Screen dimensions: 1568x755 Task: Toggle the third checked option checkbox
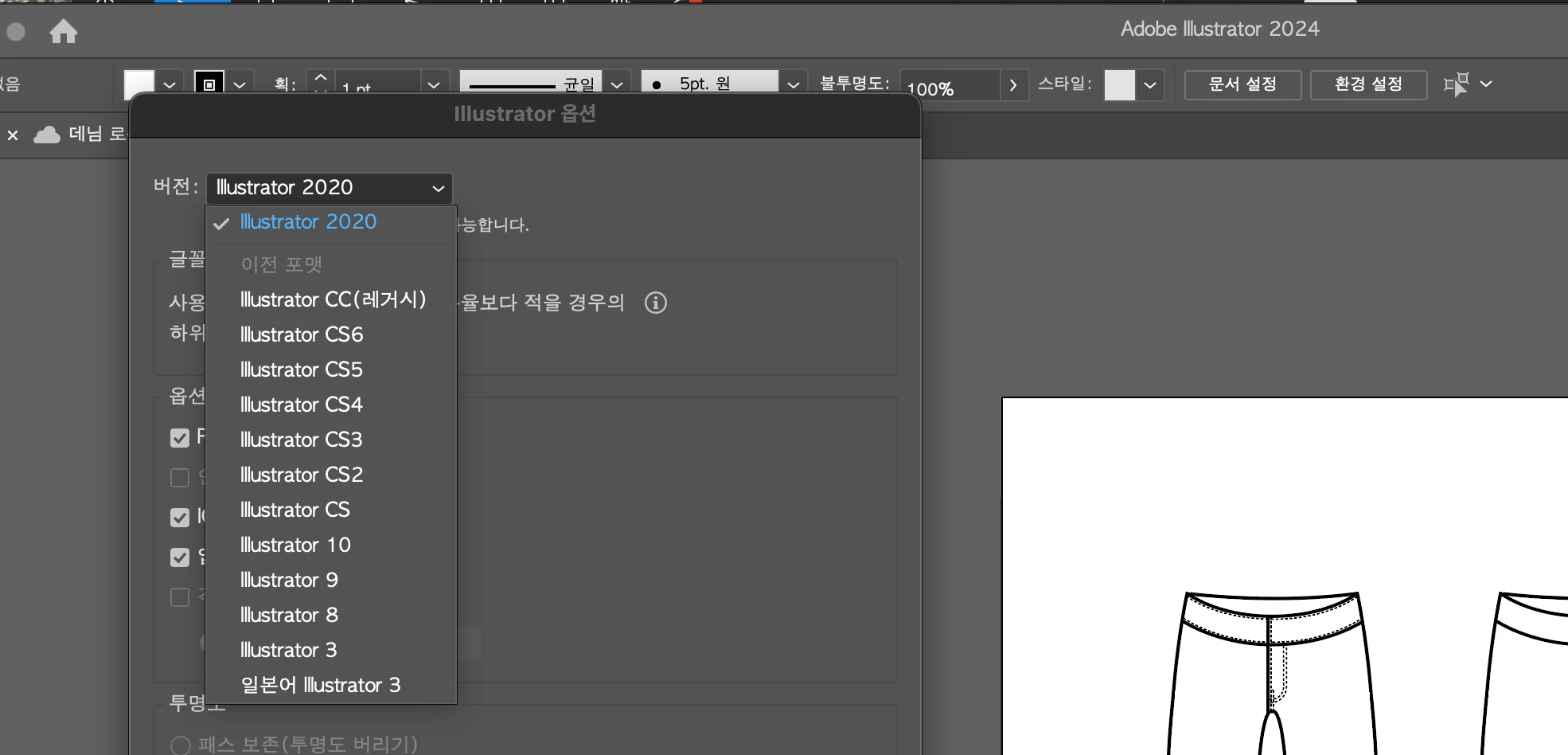click(x=180, y=518)
